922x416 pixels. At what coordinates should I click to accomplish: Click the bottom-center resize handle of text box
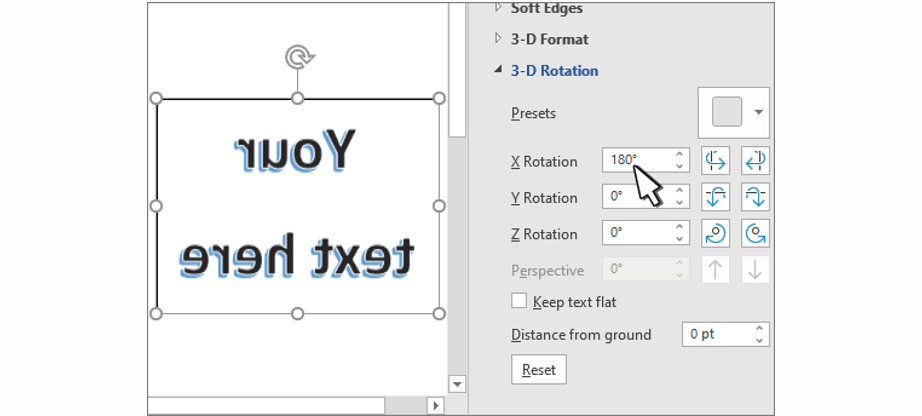click(x=298, y=314)
